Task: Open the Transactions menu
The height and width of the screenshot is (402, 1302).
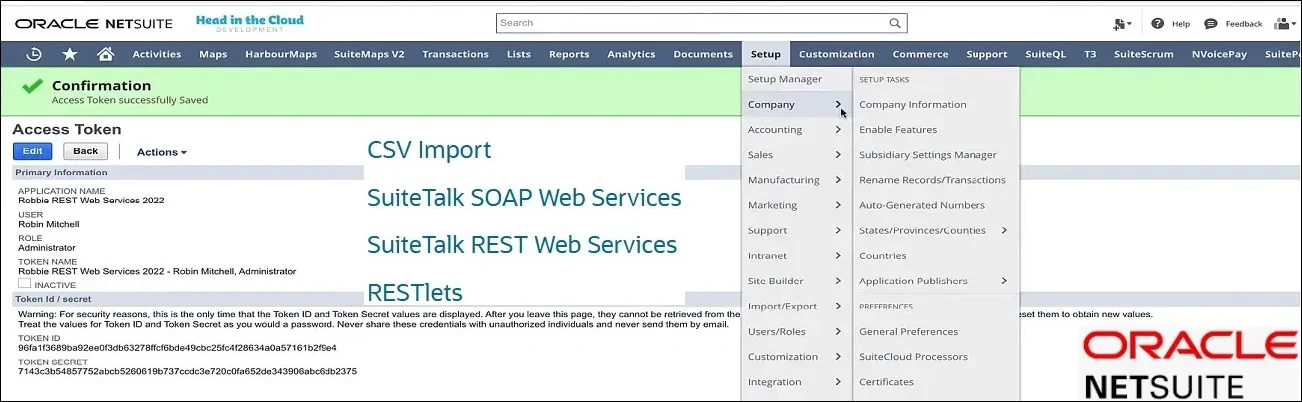Action: coord(455,54)
